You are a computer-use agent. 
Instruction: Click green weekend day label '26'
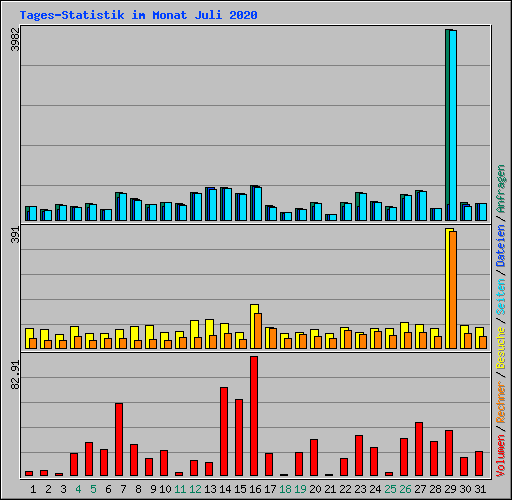405,489
